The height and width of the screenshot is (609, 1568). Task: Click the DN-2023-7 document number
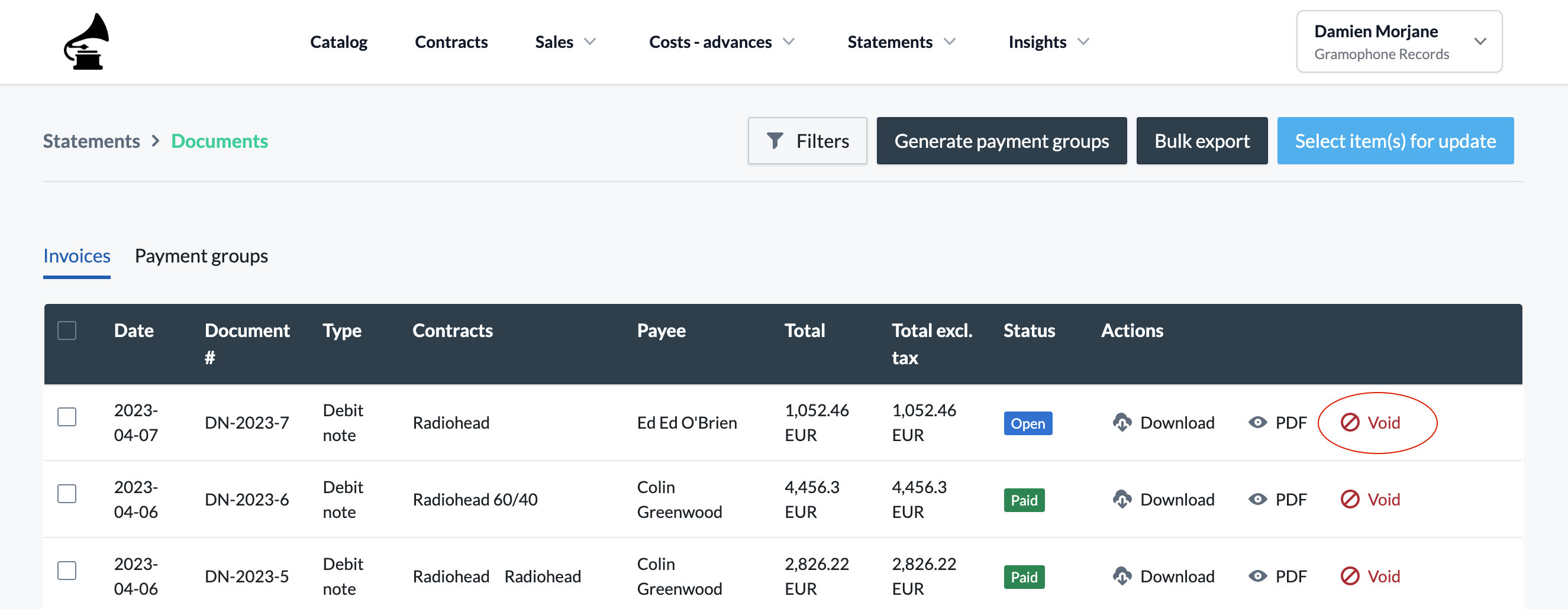[x=247, y=422]
